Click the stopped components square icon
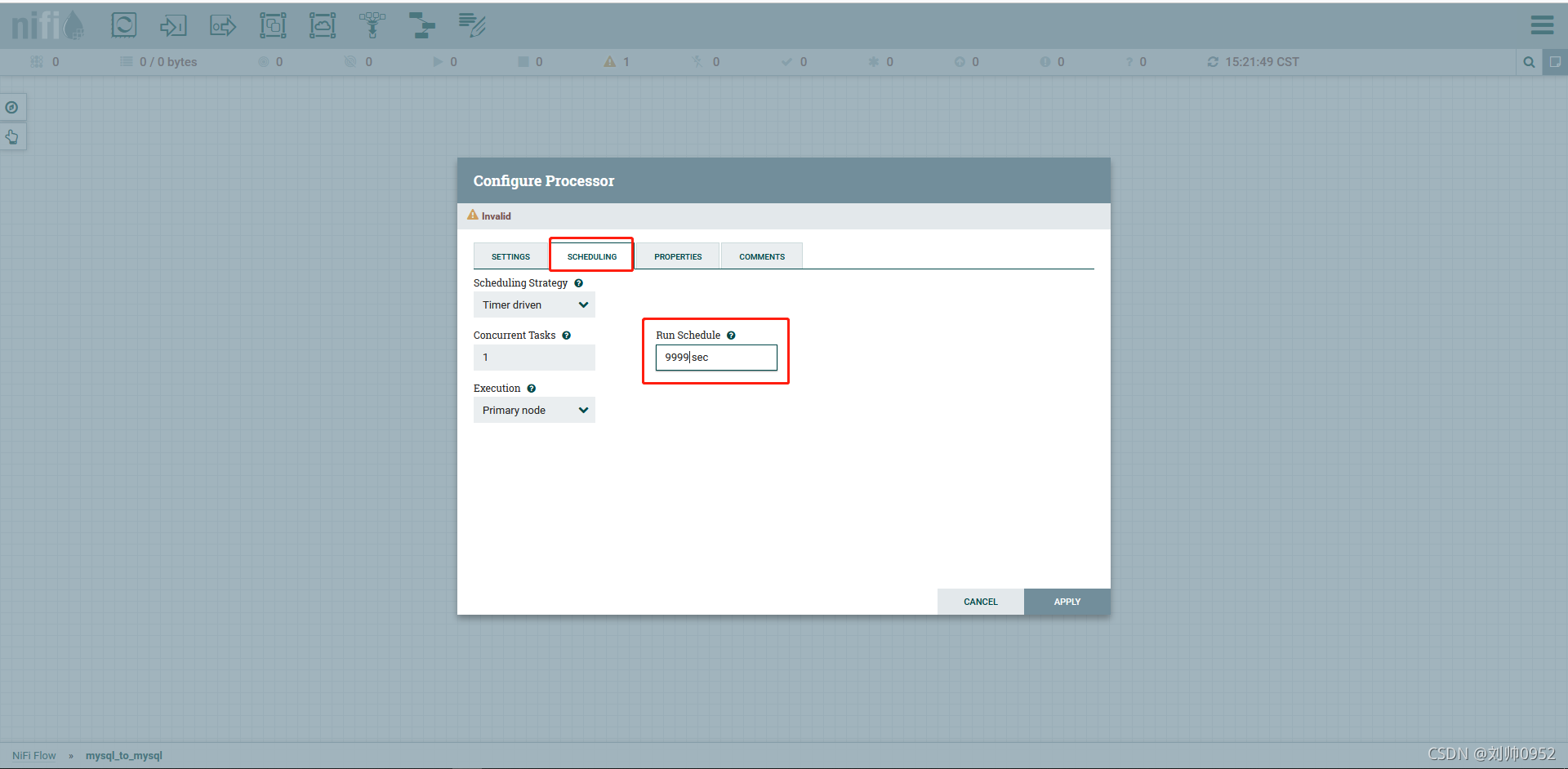1568x769 pixels. click(x=523, y=62)
